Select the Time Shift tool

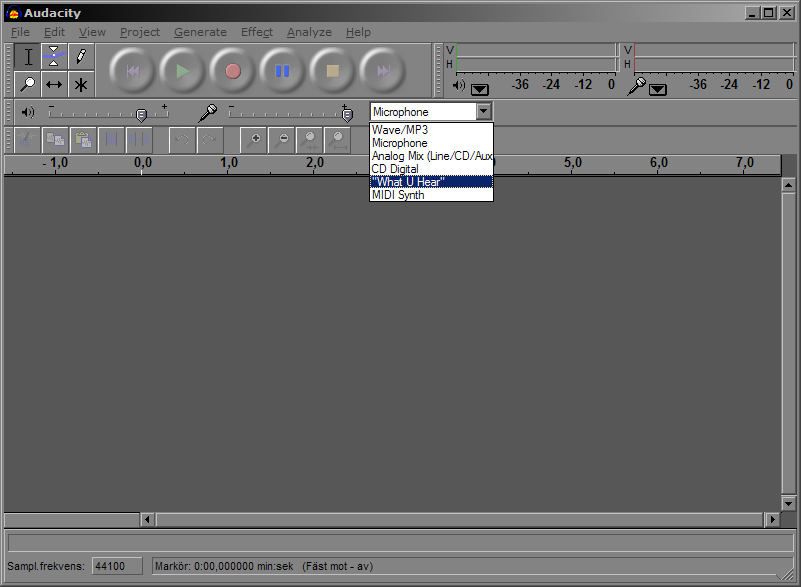55,84
